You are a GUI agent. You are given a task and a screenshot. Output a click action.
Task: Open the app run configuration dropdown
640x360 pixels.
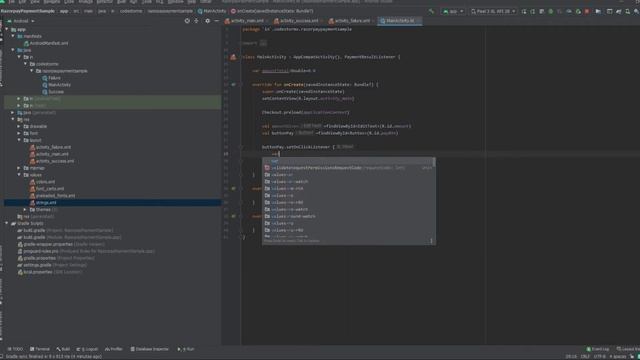(453, 11)
